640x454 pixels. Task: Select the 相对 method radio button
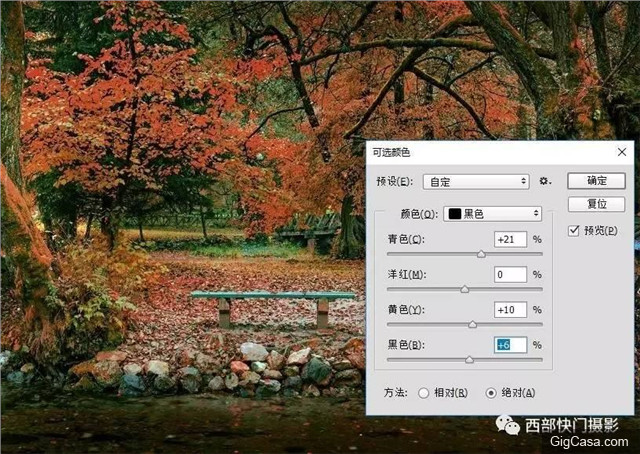pos(423,393)
